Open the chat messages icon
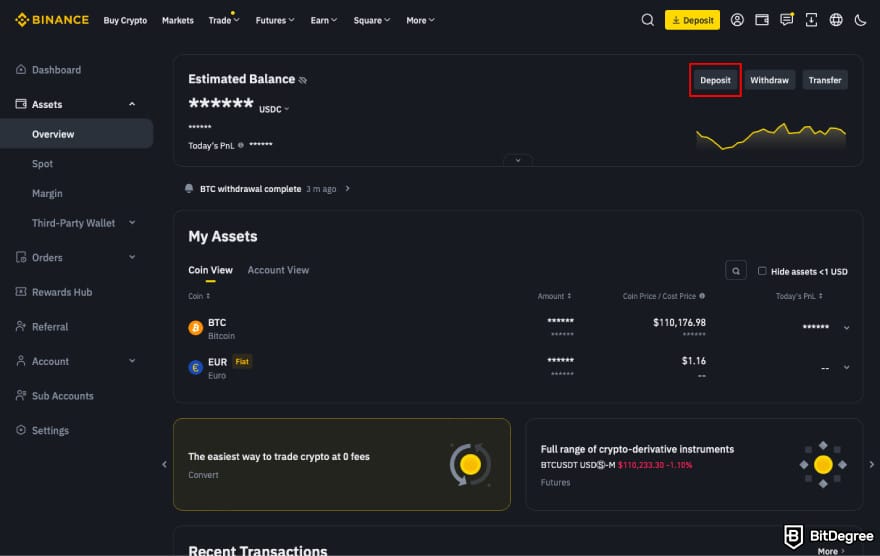Image resolution: width=880 pixels, height=556 pixels. 786,20
